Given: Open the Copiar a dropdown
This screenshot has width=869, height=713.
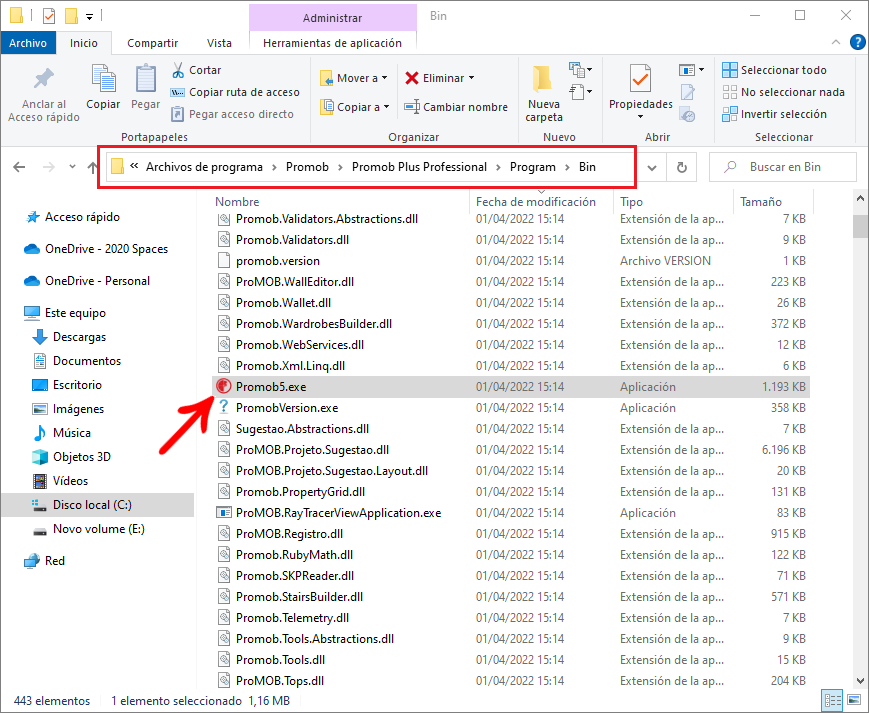Looking at the screenshot, I should click(x=355, y=107).
